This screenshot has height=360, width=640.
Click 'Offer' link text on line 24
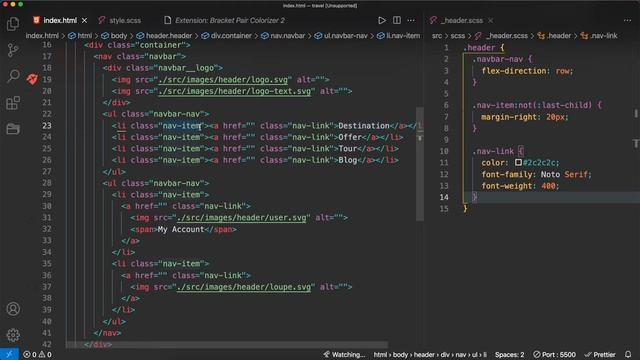[350, 137]
